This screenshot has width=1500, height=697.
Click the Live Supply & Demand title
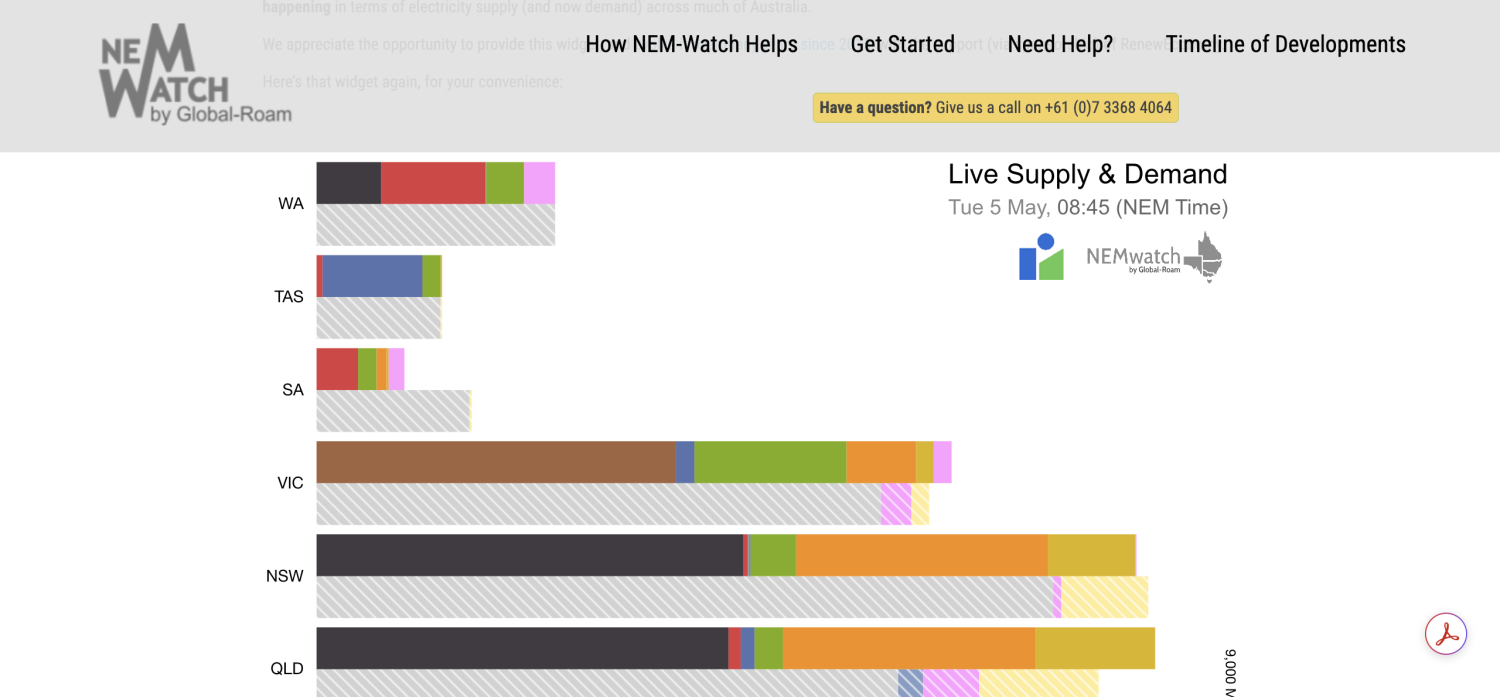point(1088,174)
